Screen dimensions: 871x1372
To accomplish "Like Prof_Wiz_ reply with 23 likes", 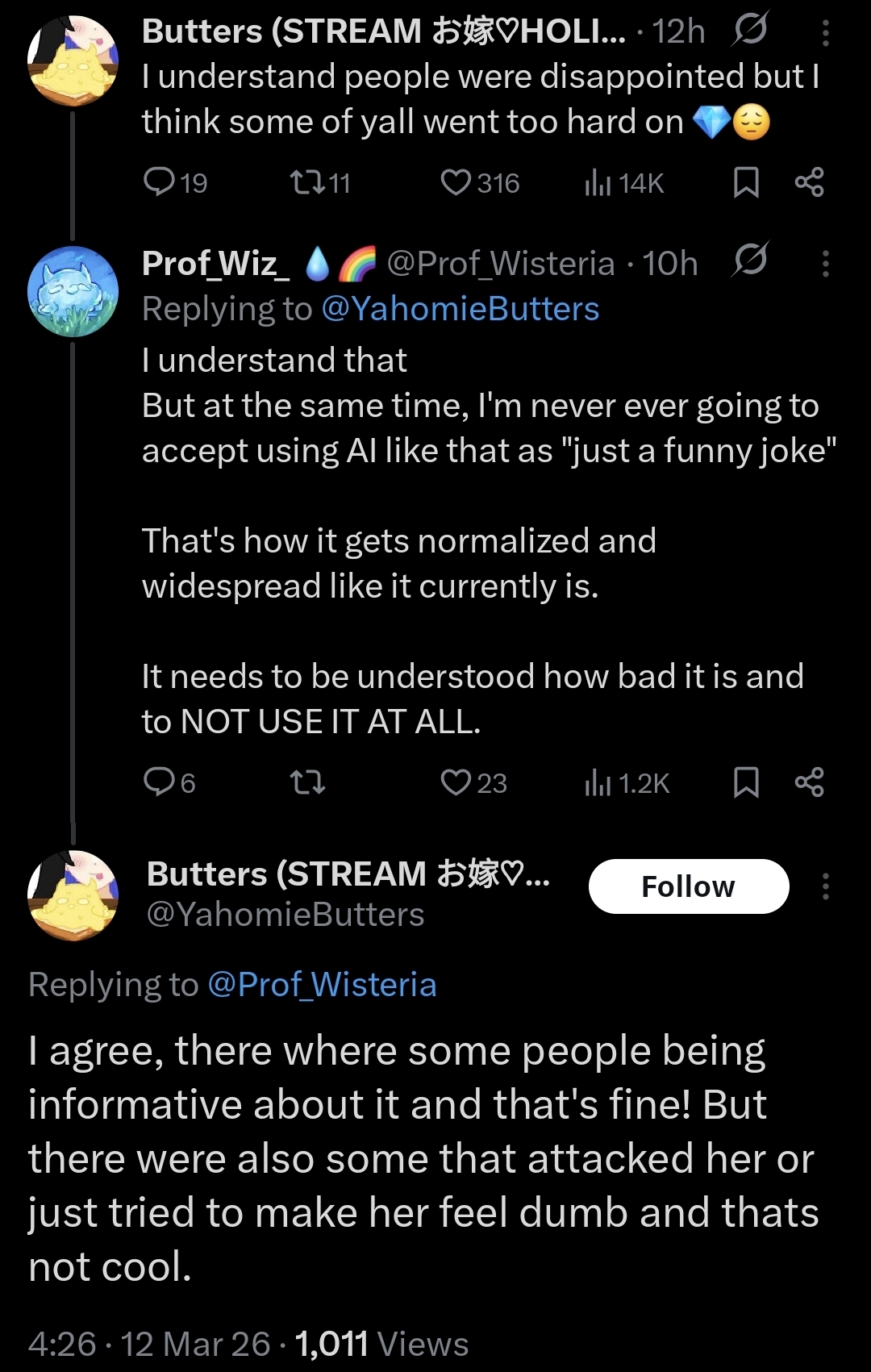I will [x=456, y=782].
